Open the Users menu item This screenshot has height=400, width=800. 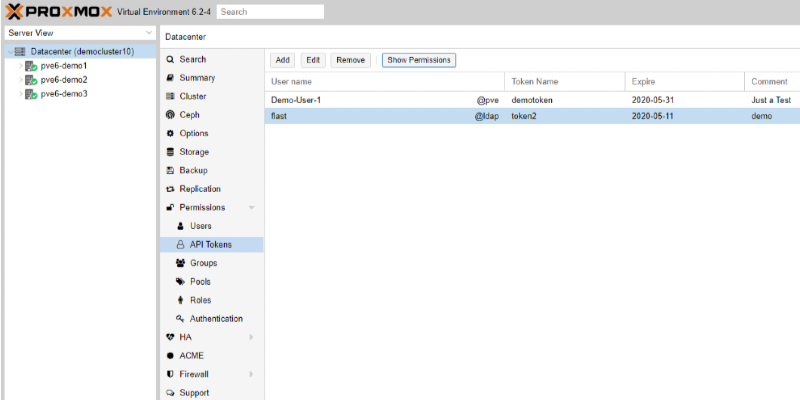[x=200, y=226]
